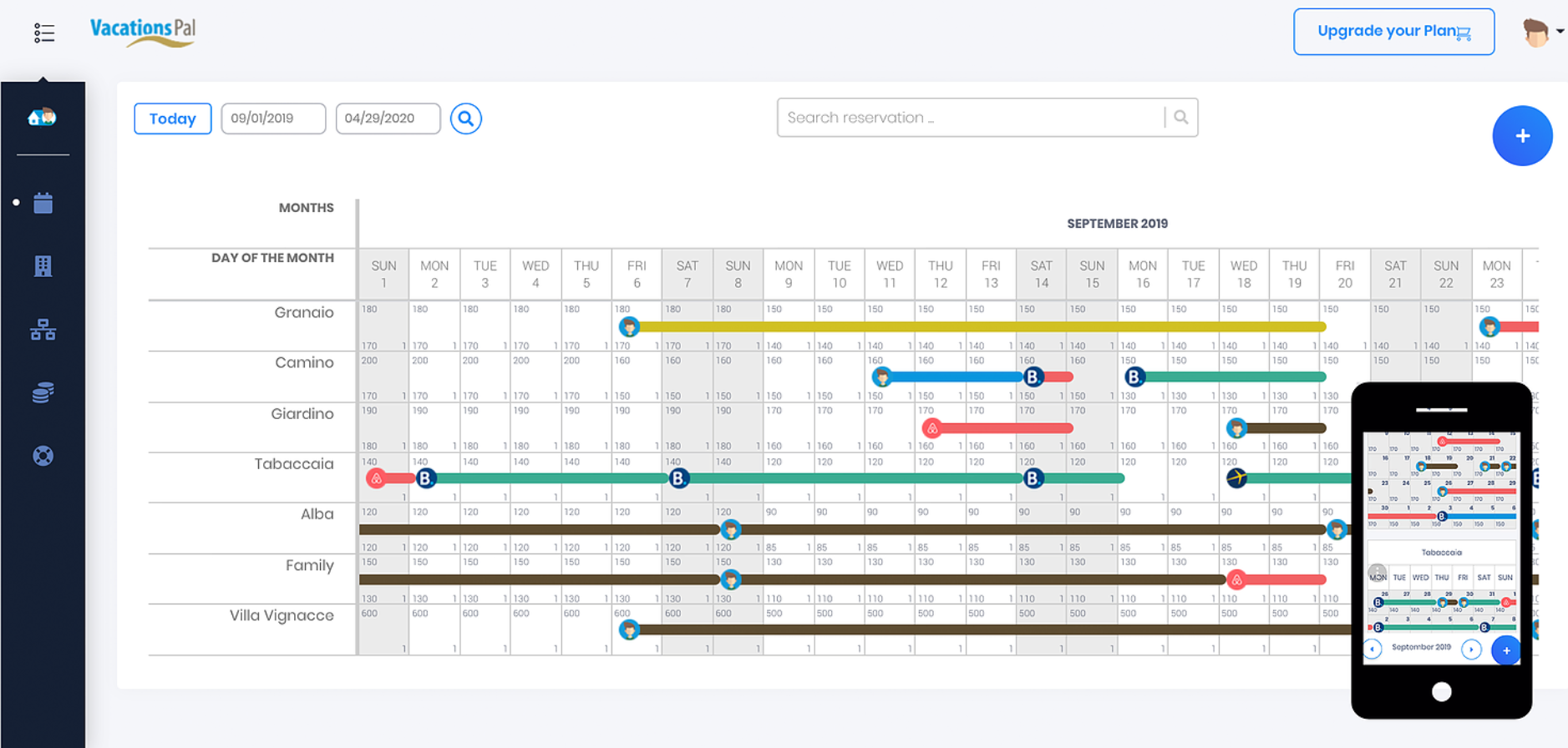Open the network hierarchy sidebar icon
This screenshot has width=1568, height=748.
(x=43, y=331)
